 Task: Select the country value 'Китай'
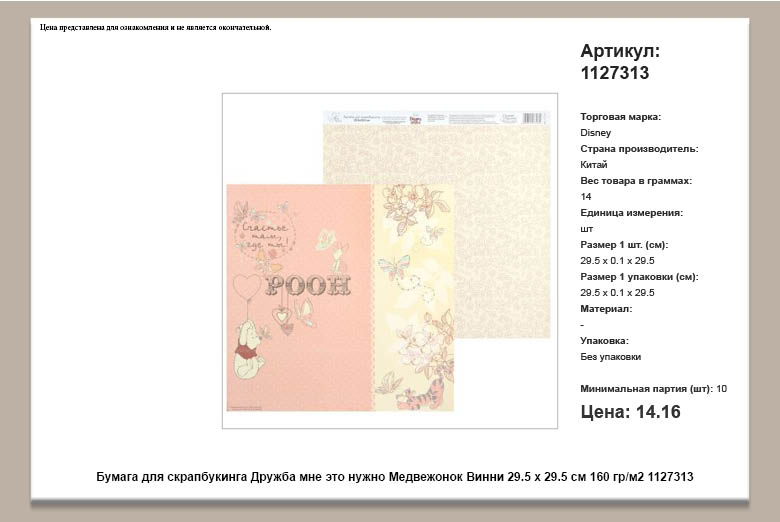(593, 165)
